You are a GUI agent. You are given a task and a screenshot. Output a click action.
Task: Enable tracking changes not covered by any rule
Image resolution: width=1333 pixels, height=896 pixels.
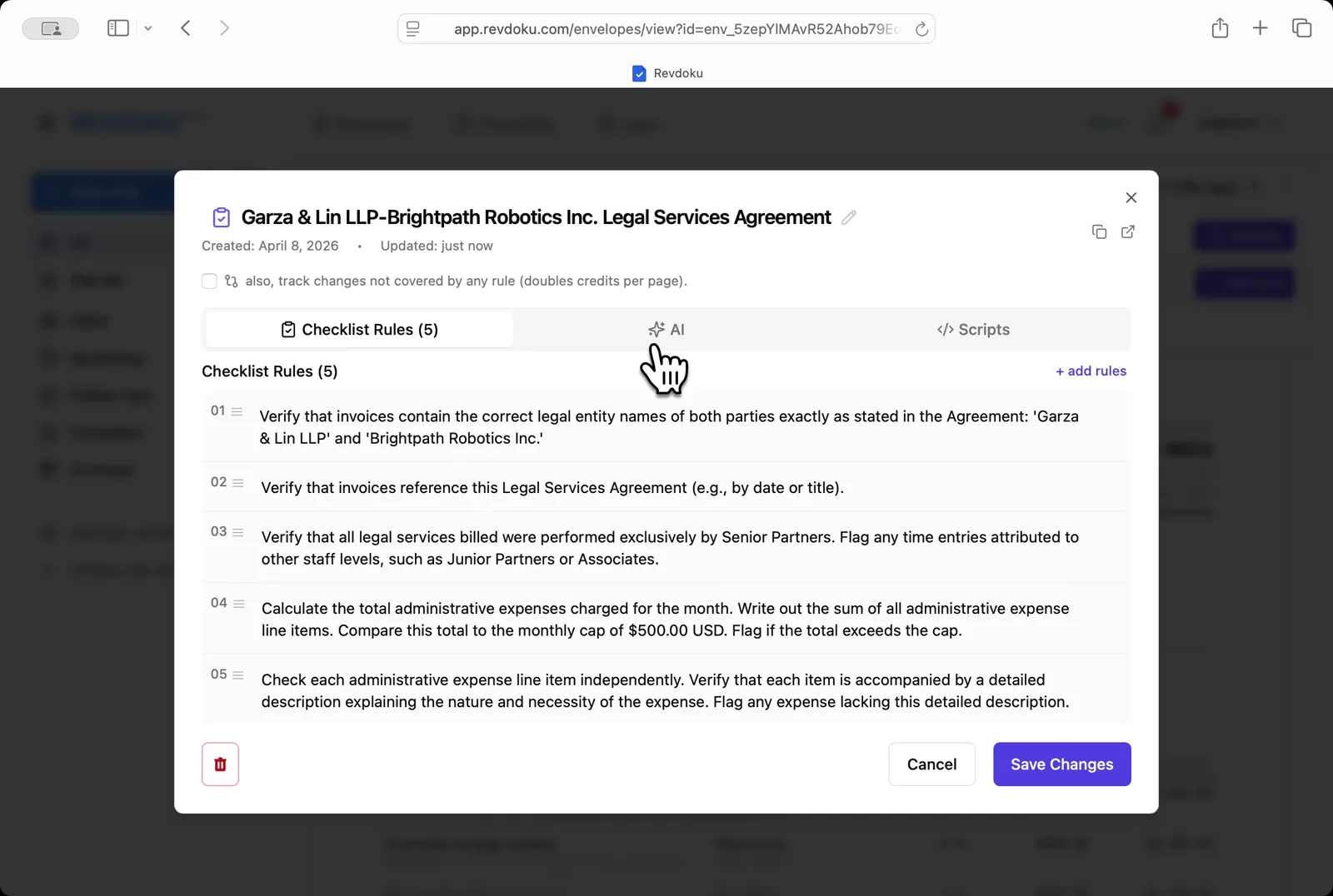tap(209, 281)
